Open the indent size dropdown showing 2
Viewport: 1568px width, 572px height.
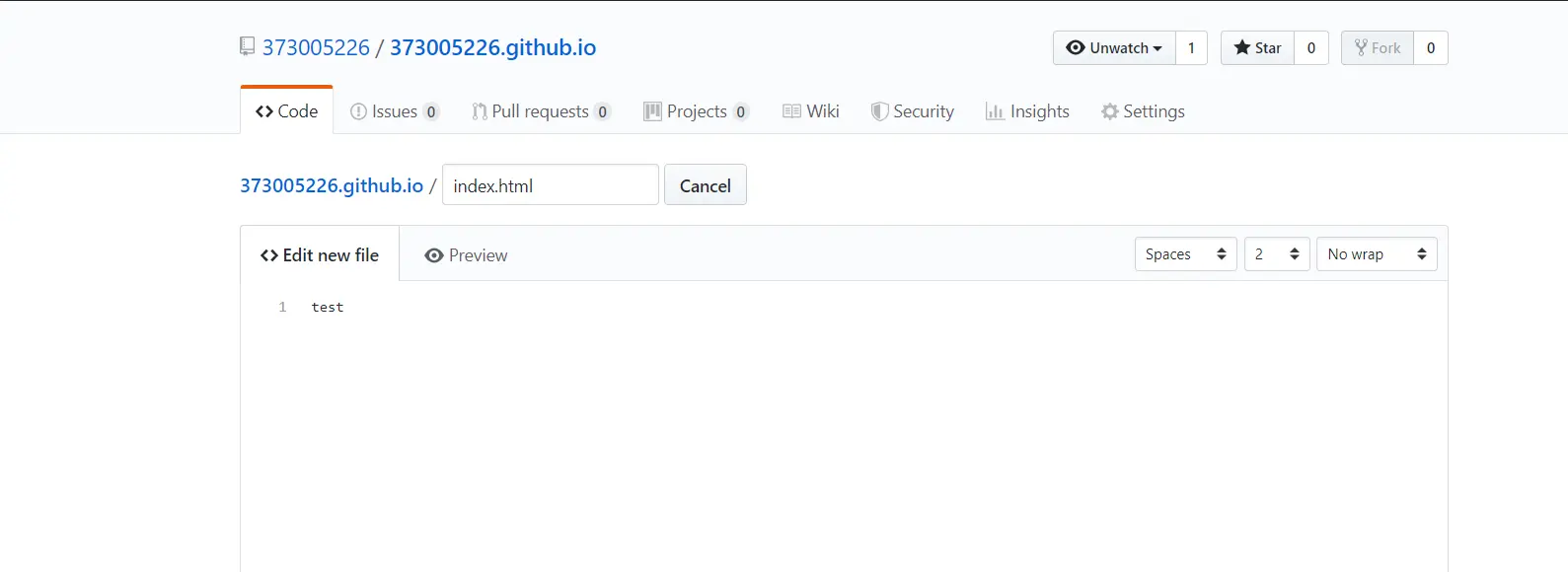pos(1277,254)
